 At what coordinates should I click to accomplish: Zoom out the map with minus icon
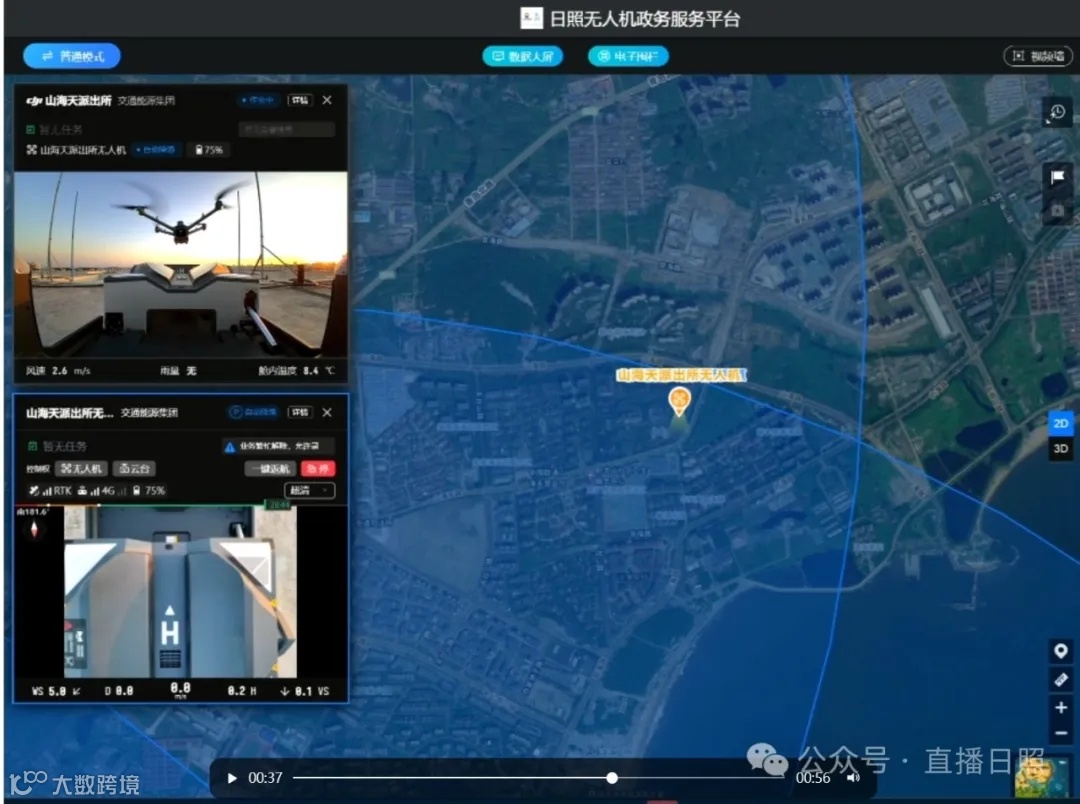[1061, 733]
